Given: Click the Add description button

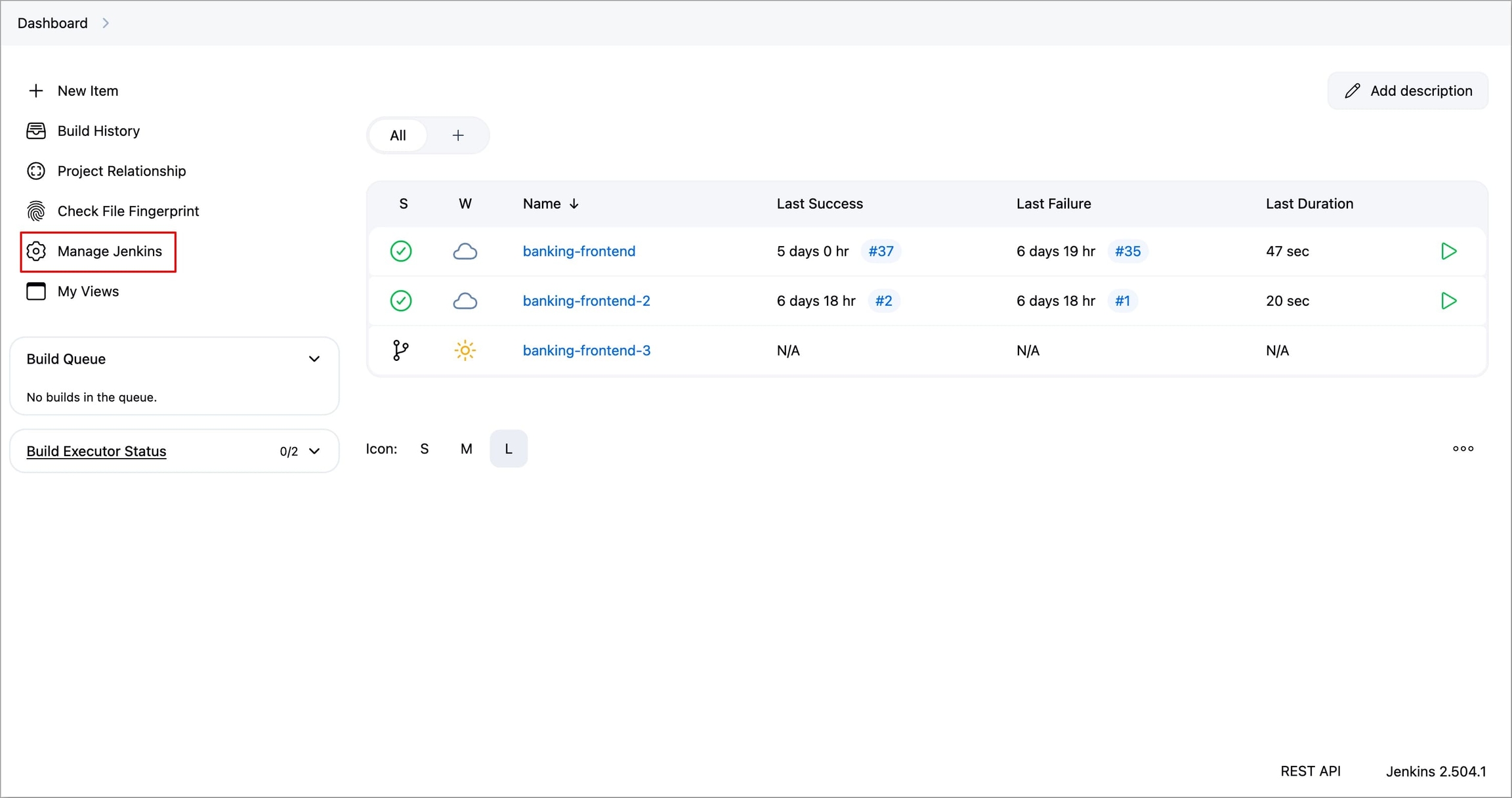Looking at the screenshot, I should 1408,91.
